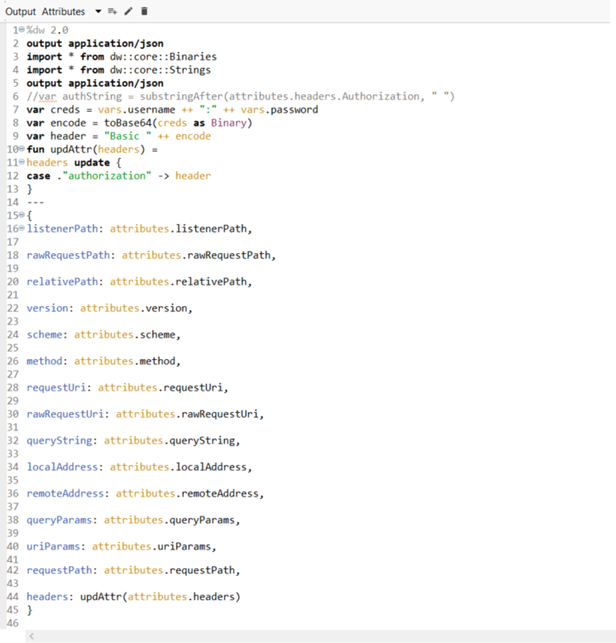Collapse the fold marker at line 11
616x643 pixels.
click(22, 162)
